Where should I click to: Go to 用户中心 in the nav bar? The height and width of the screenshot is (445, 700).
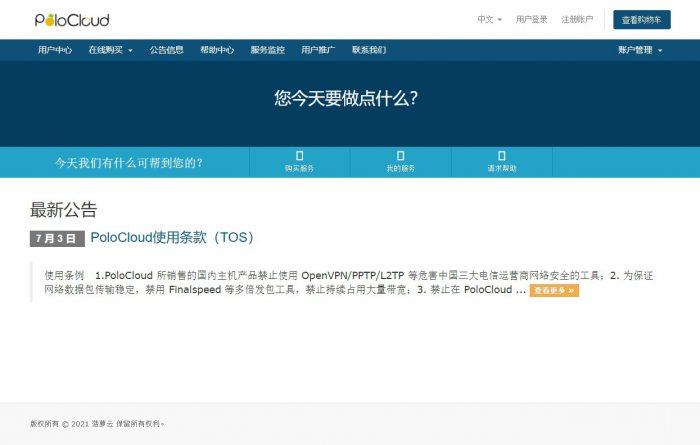(x=55, y=50)
